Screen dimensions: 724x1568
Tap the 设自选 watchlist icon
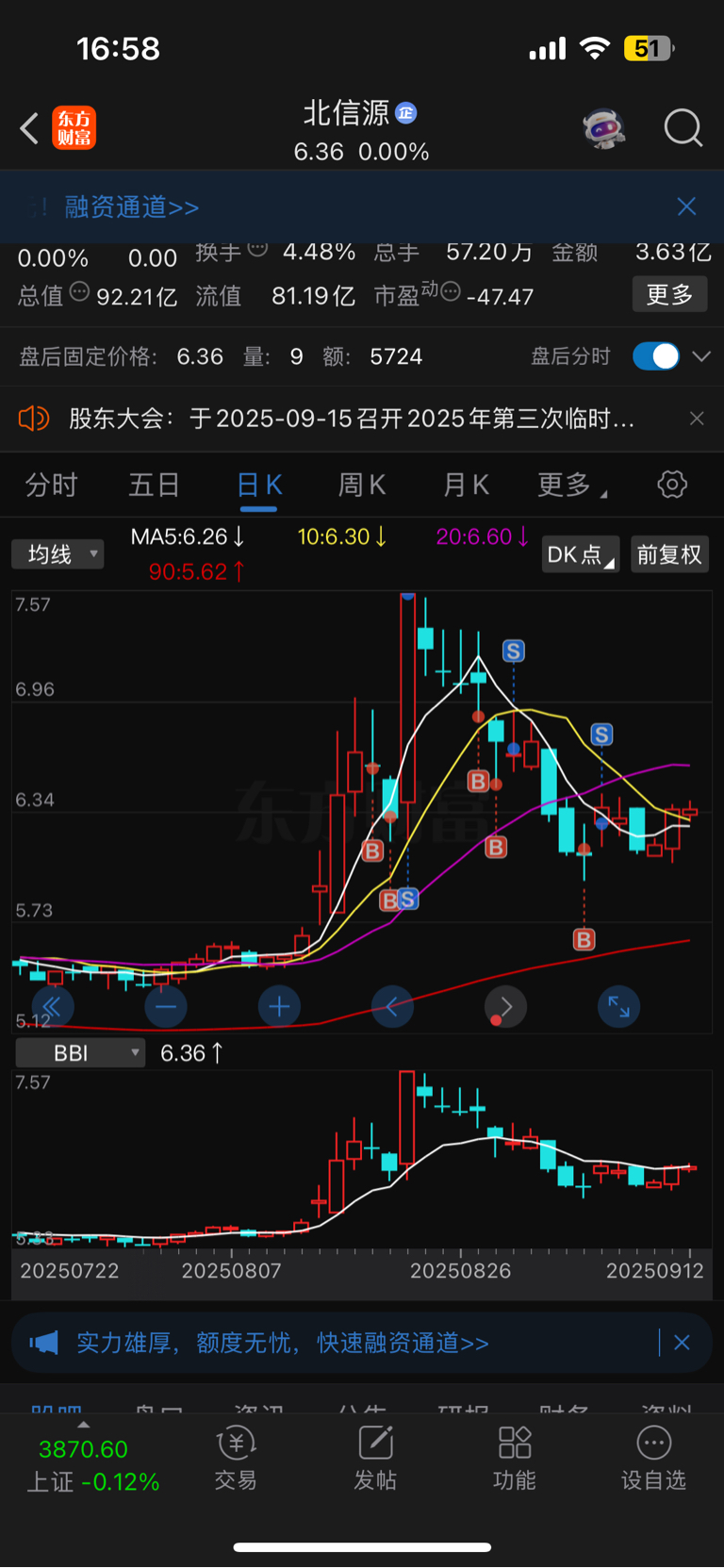[x=653, y=1458]
